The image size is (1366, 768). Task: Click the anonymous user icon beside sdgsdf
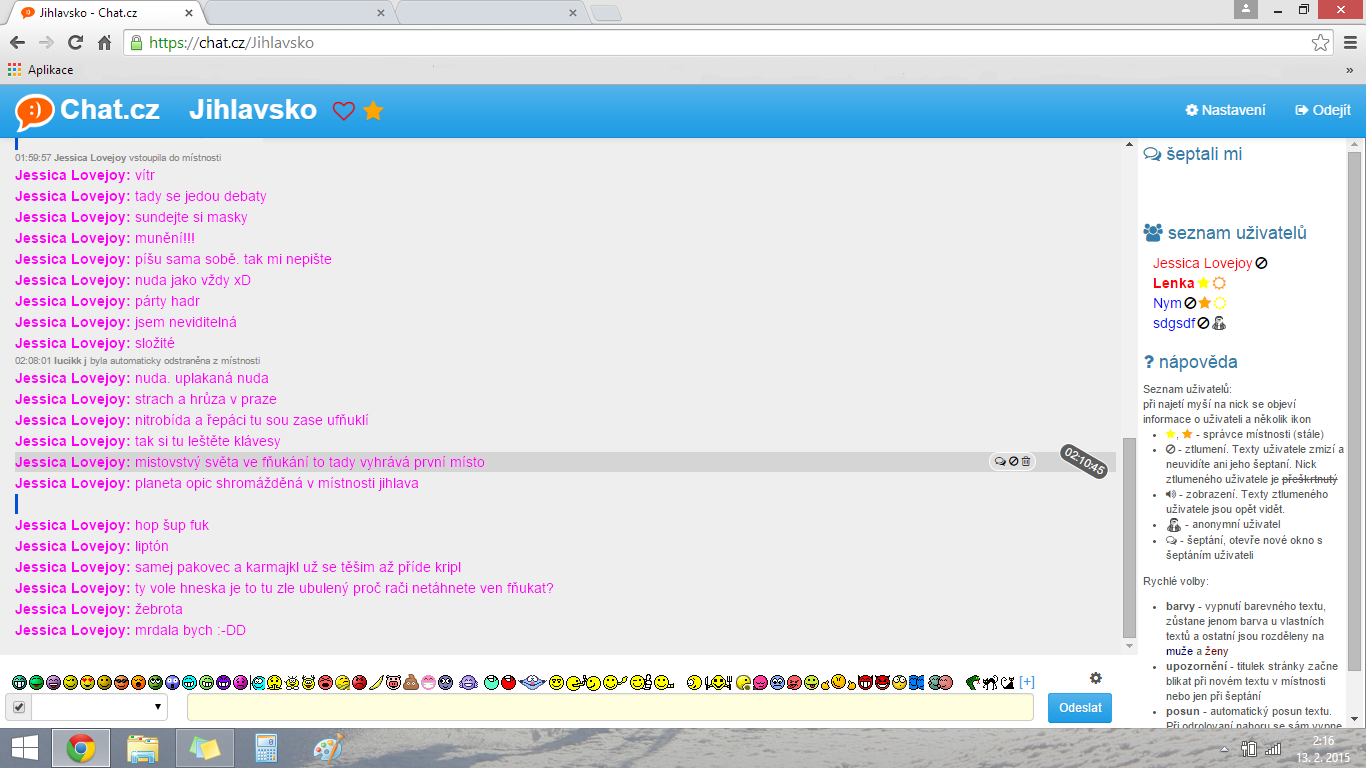1219,323
